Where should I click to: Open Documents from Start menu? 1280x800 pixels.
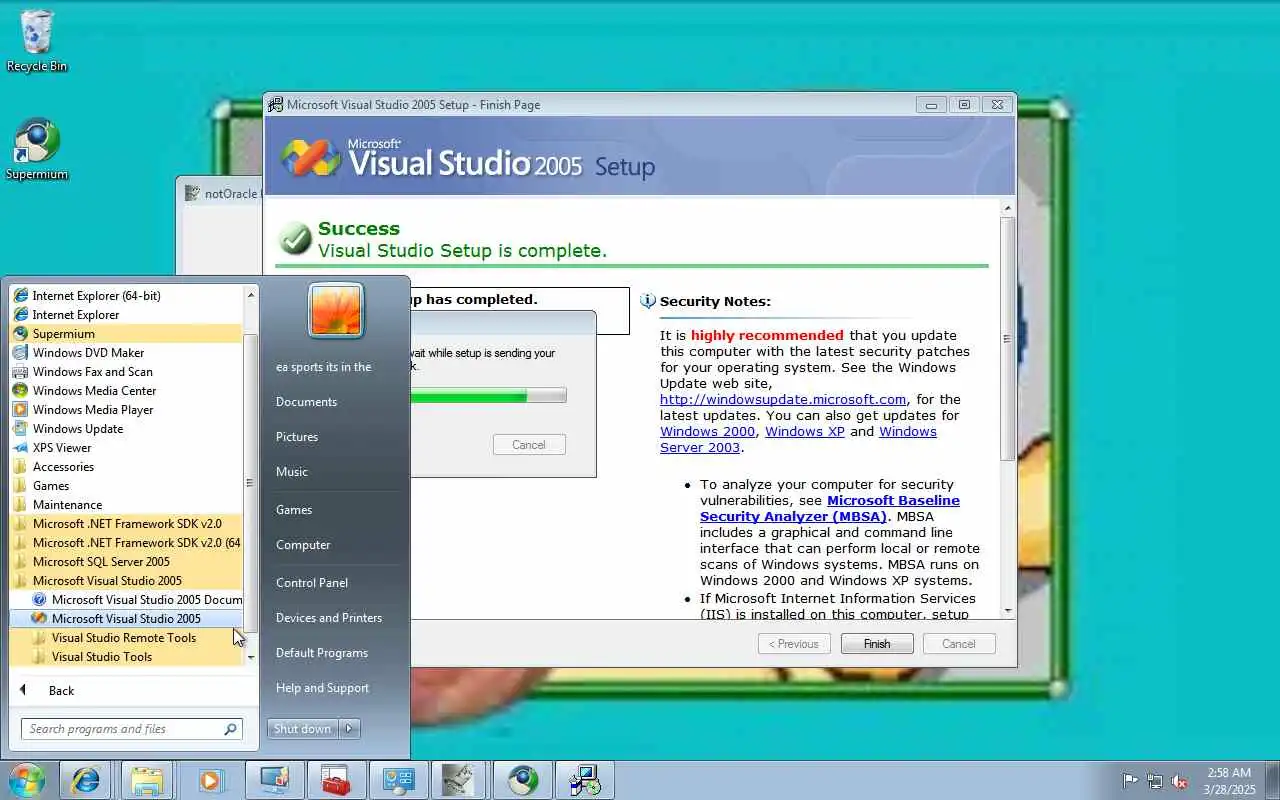(334, 402)
